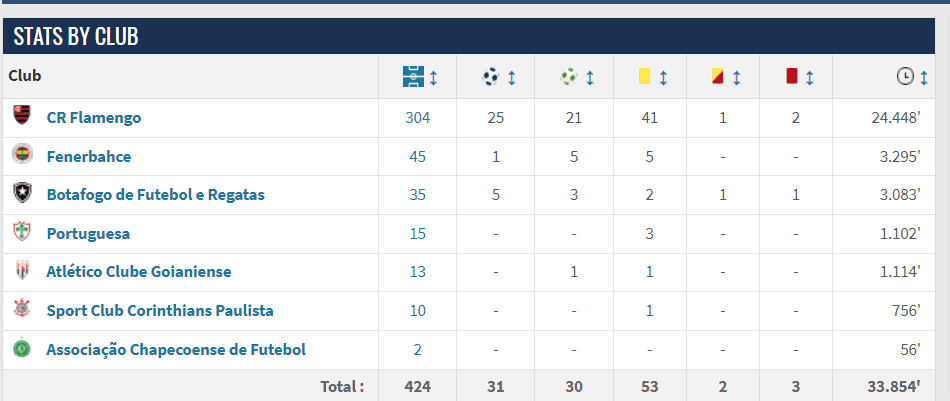Screen dimensions: 950x401
Task: Click the Sport Club Corinthians Paulista crest
Action: [x=22, y=310]
